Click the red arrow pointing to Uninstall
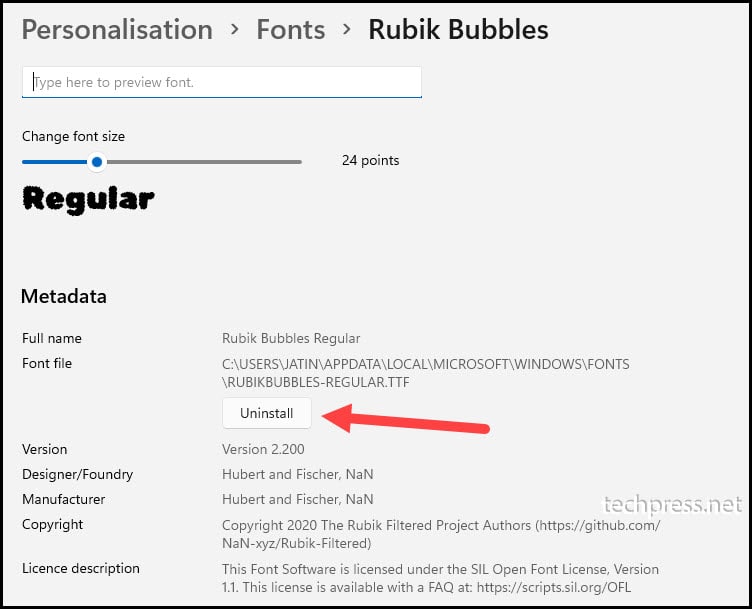The height and width of the screenshot is (609, 752). pos(406,420)
